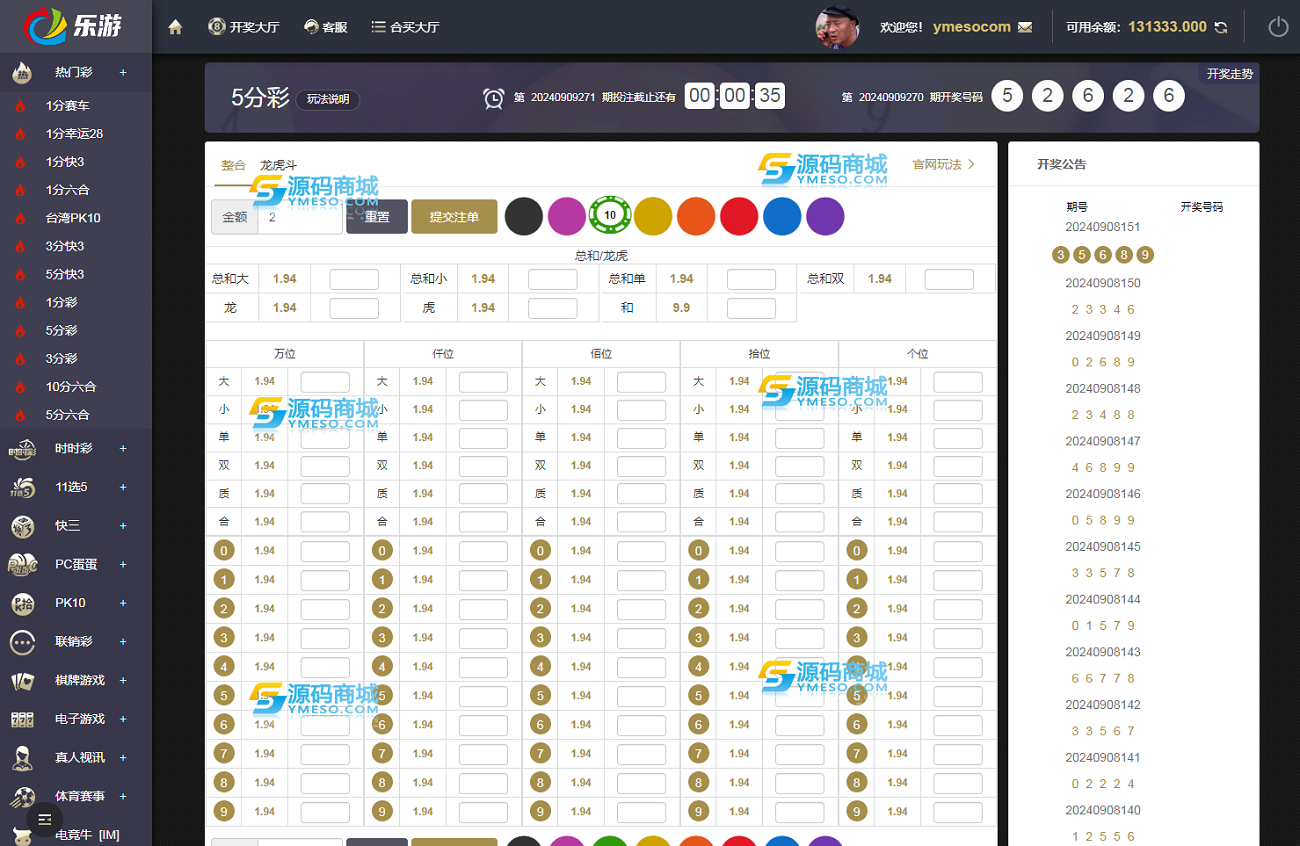Expand the 联销彩 category
The height and width of the screenshot is (846, 1300).
[x=123, y=642]
